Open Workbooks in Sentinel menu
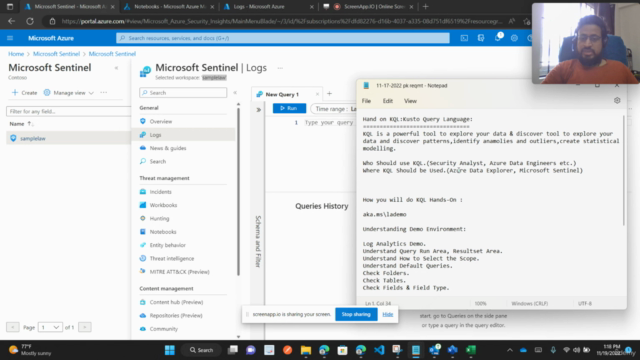Screen dimensions: 640x360 point(163,205)
